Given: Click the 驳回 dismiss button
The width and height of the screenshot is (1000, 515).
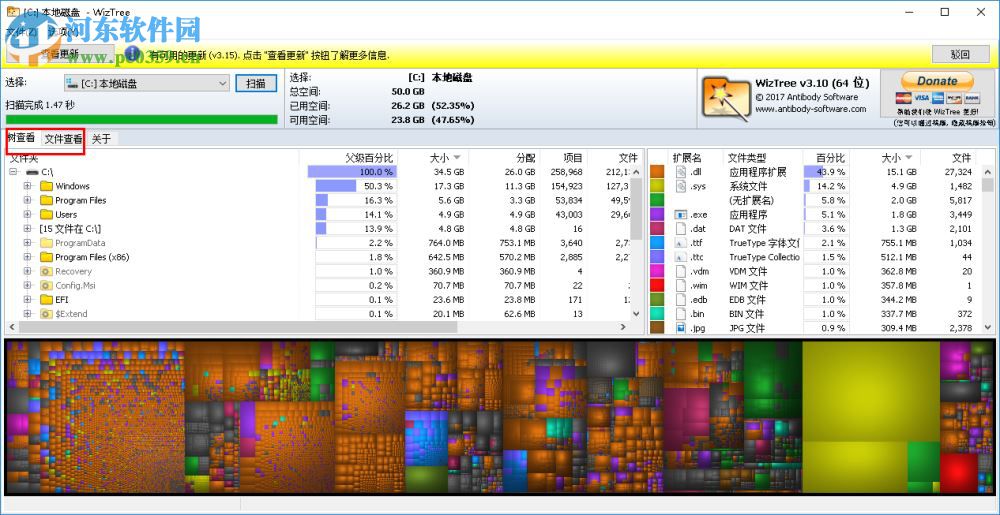Looking at the screenshot, I should tap(960, 54).
